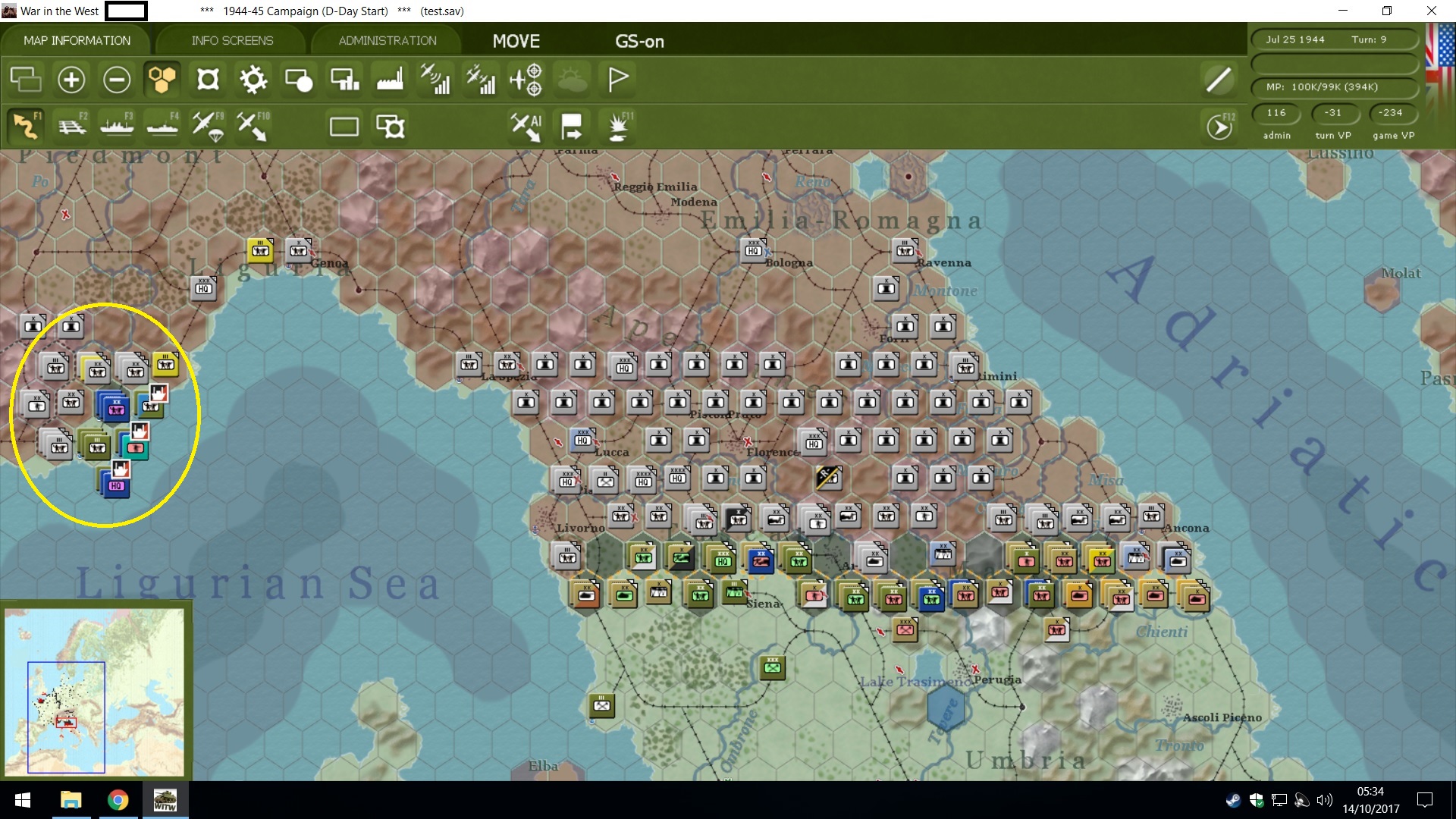Open the Info Screens tab
This screenshot has width=1456, height=819.
232,40
